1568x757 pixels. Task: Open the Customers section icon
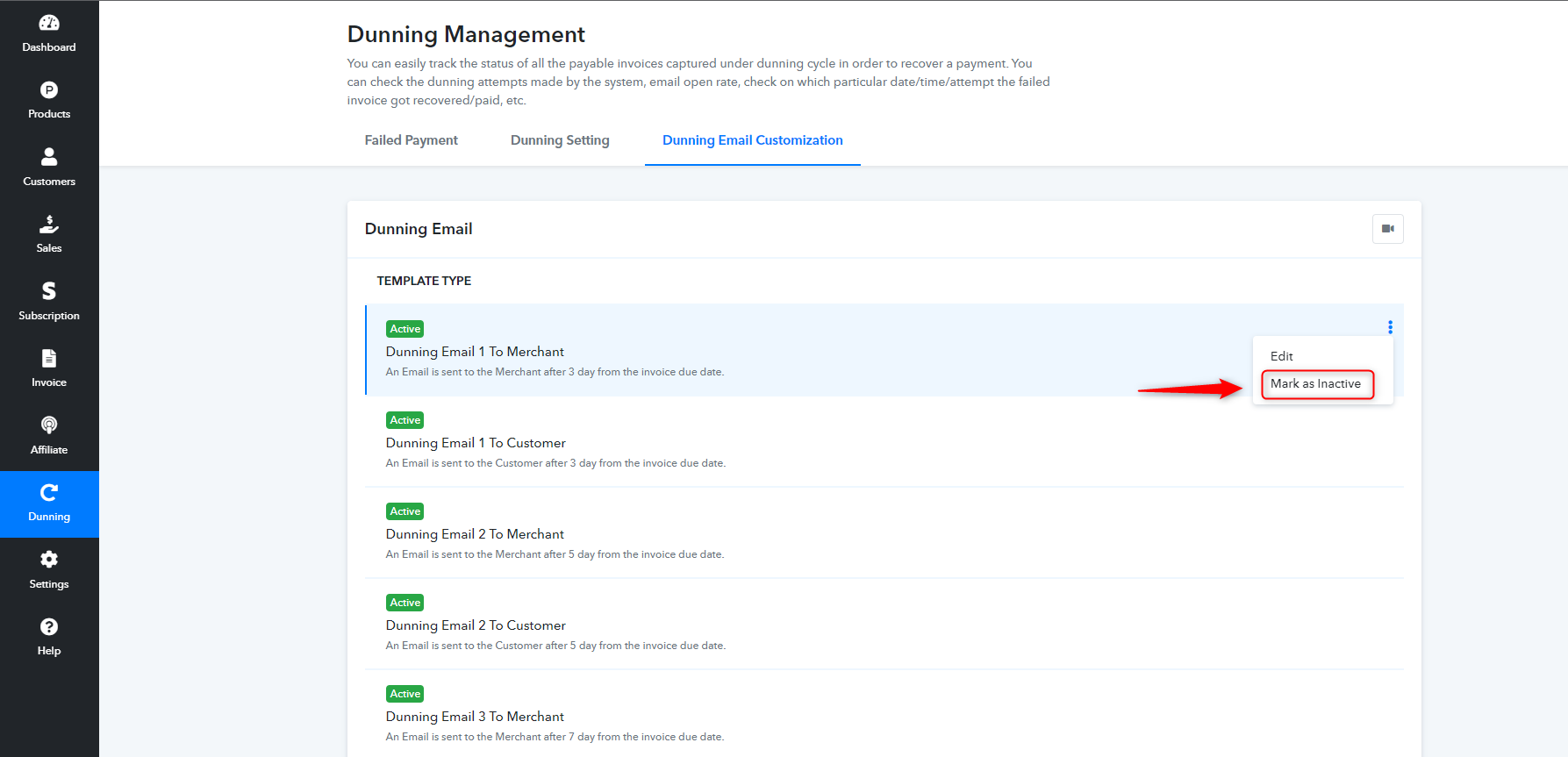coord(49,156)
